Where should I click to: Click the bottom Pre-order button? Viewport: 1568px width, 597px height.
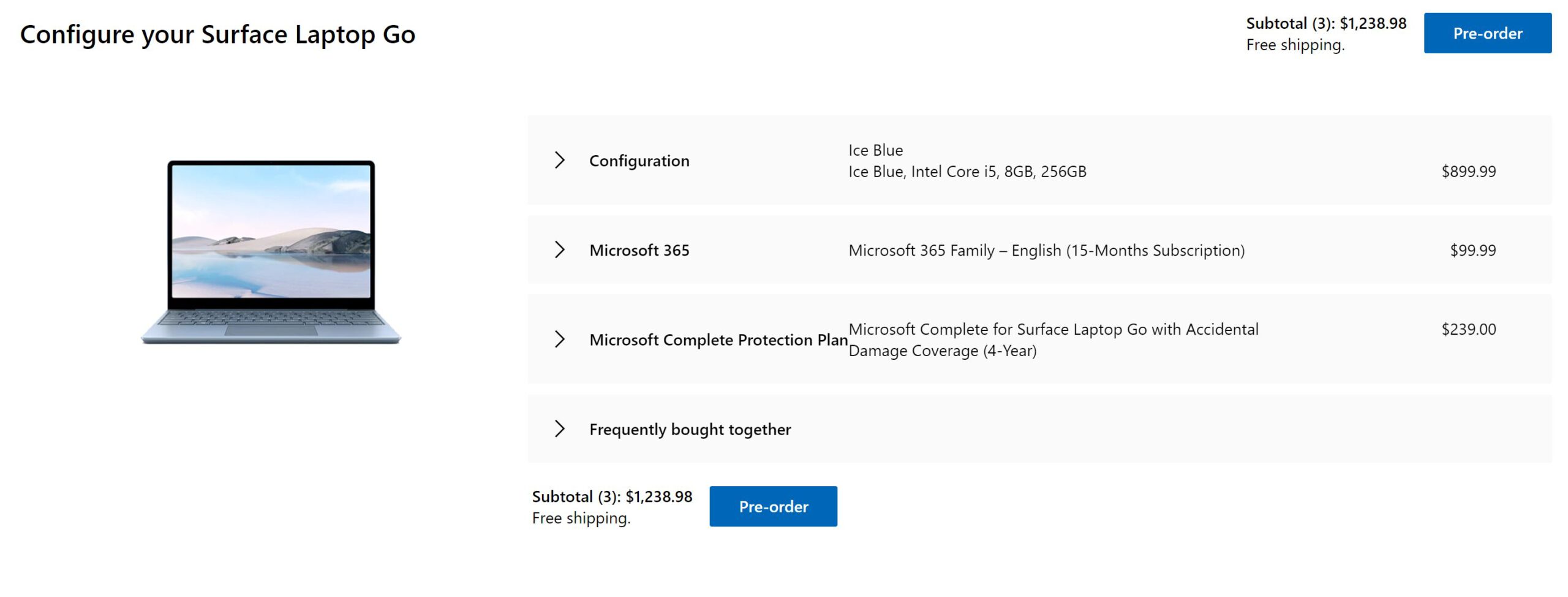(773, 506)
